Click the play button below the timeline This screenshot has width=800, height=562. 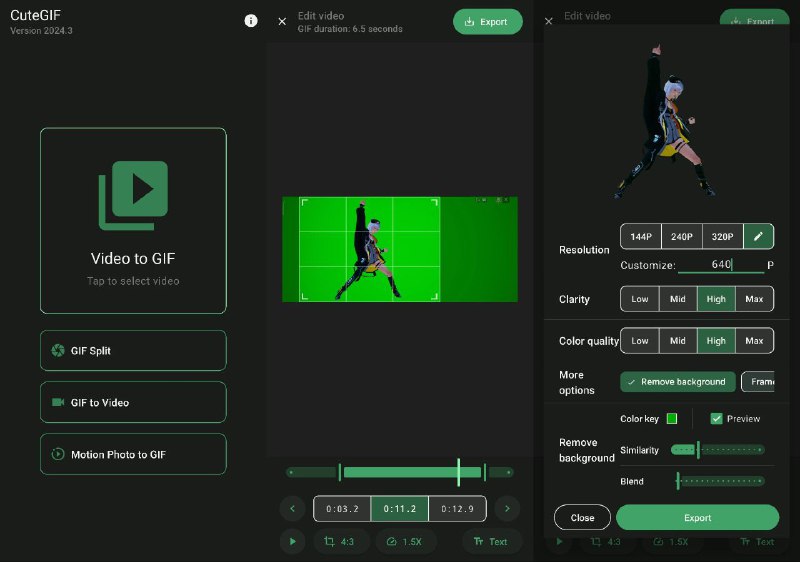tap(292, 541)
